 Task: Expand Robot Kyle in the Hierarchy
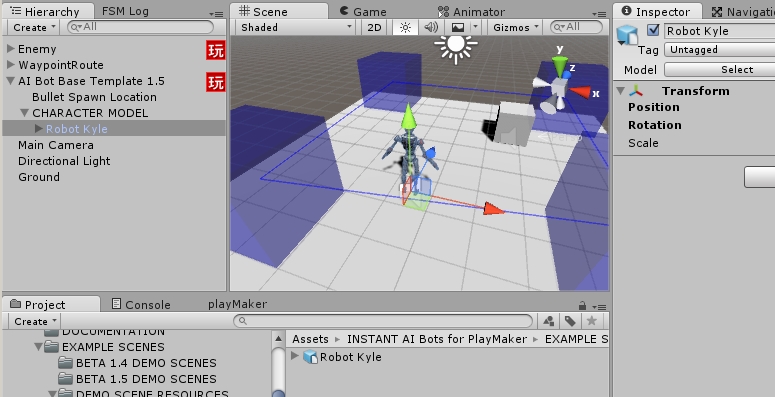pyautogui.click(x=39, y=129)
